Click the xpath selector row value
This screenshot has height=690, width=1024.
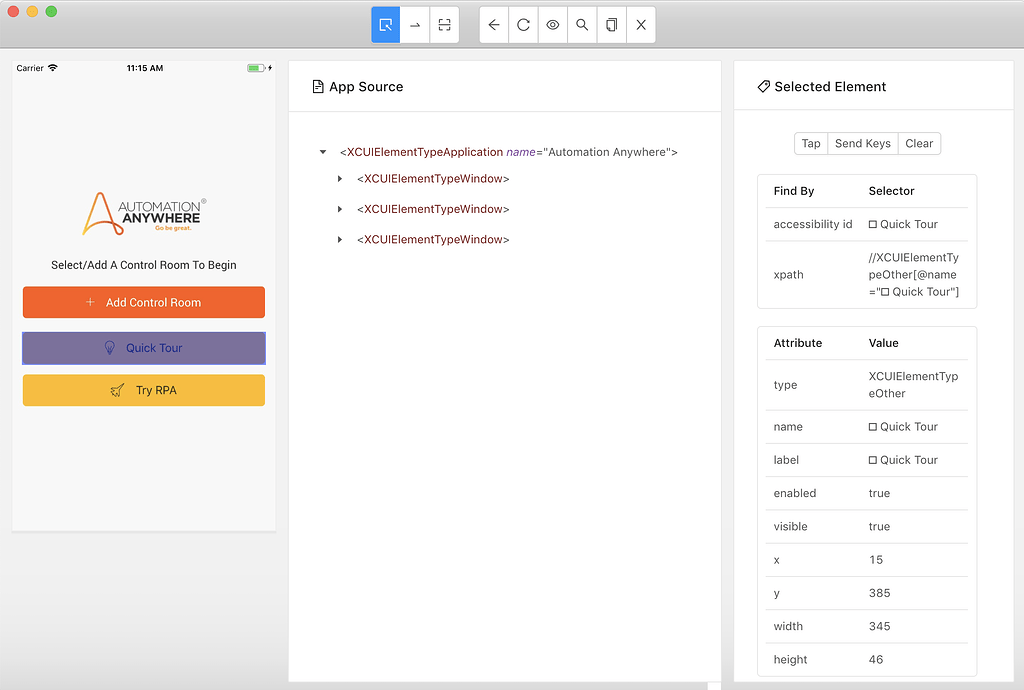(912, 274)
